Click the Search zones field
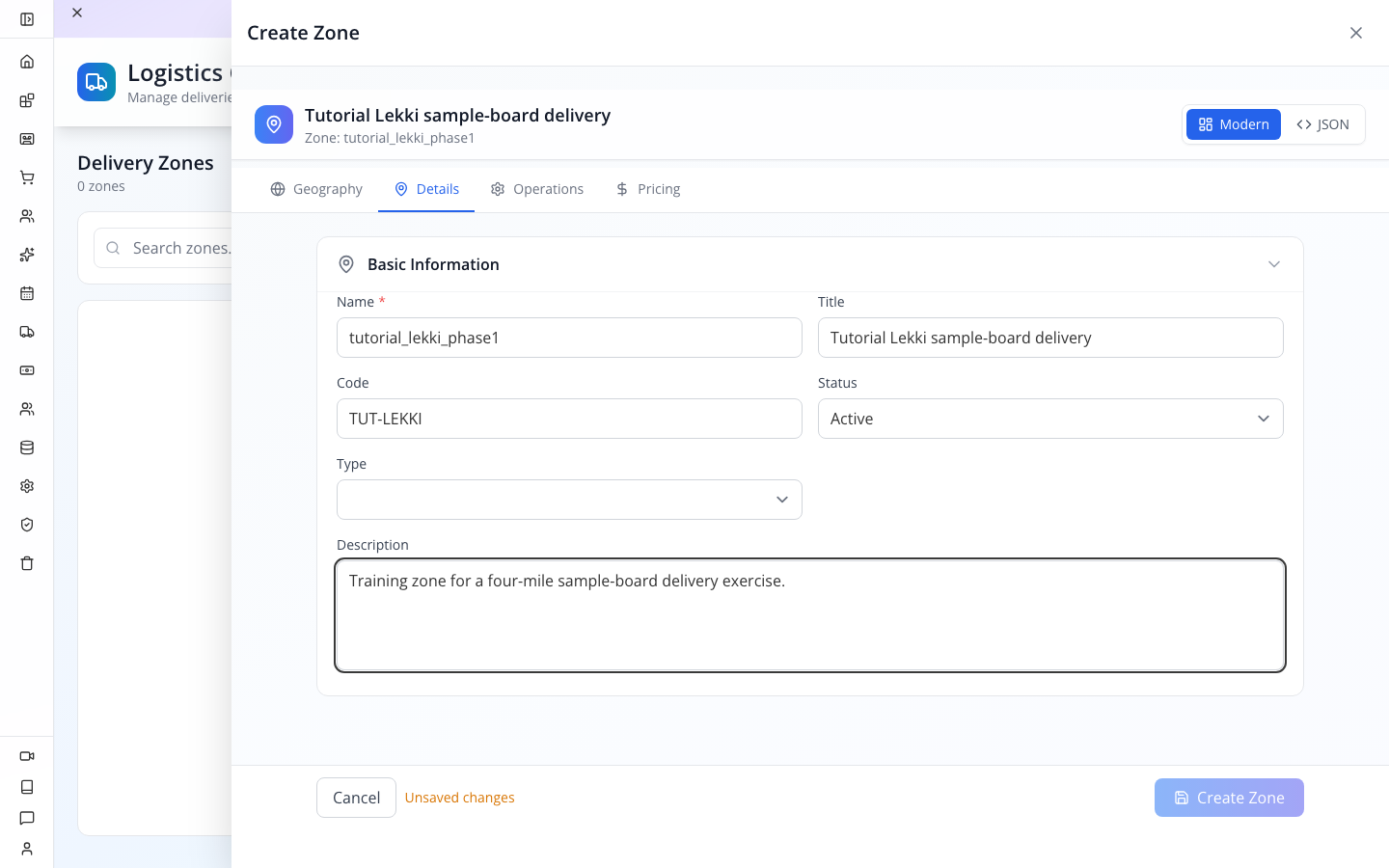1389x868 pixels. pos(164,248)
